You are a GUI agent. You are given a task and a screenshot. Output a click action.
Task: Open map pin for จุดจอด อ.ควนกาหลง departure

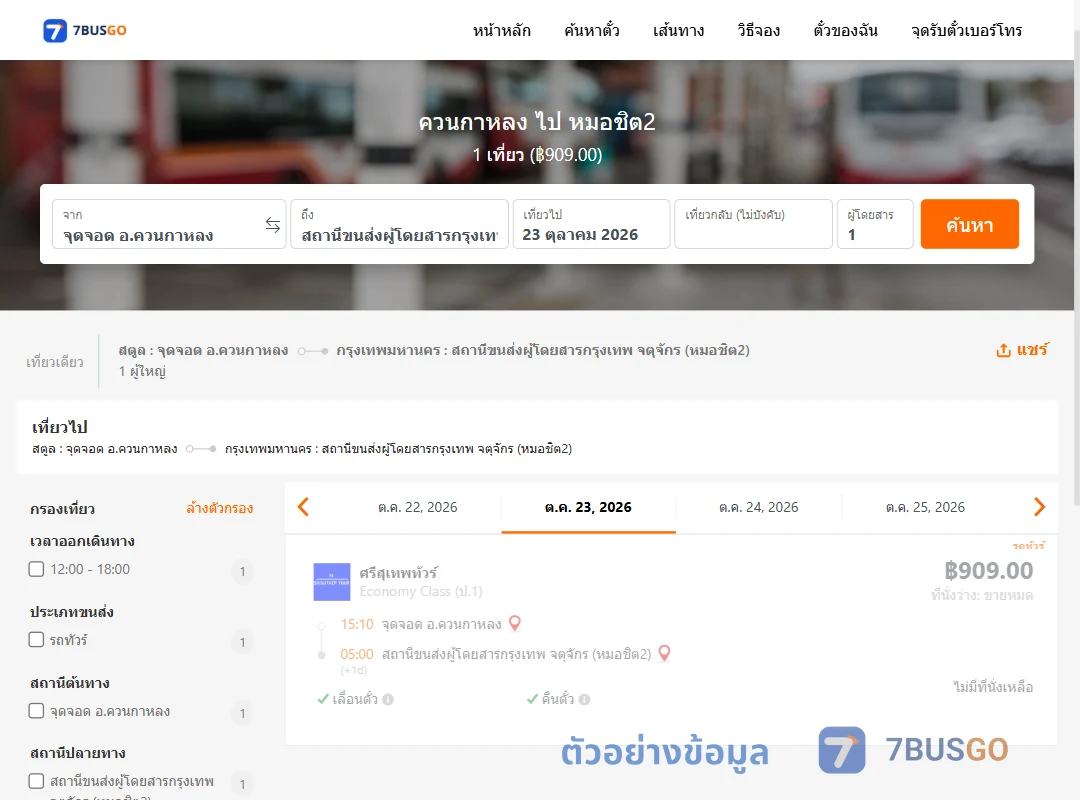pos(515,624)
